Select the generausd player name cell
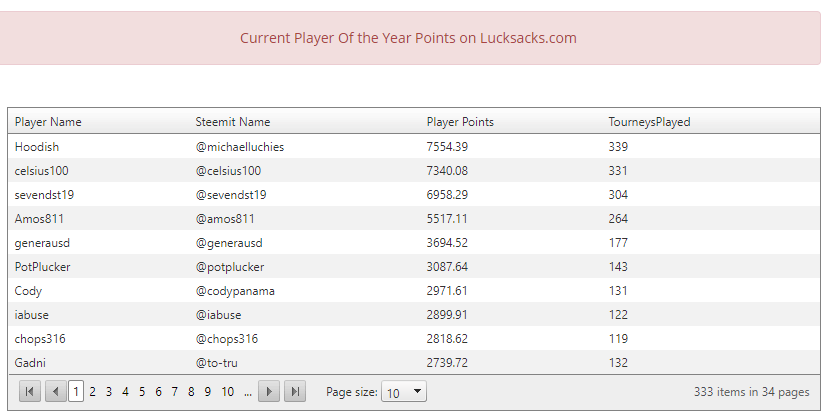 [42, 243]
